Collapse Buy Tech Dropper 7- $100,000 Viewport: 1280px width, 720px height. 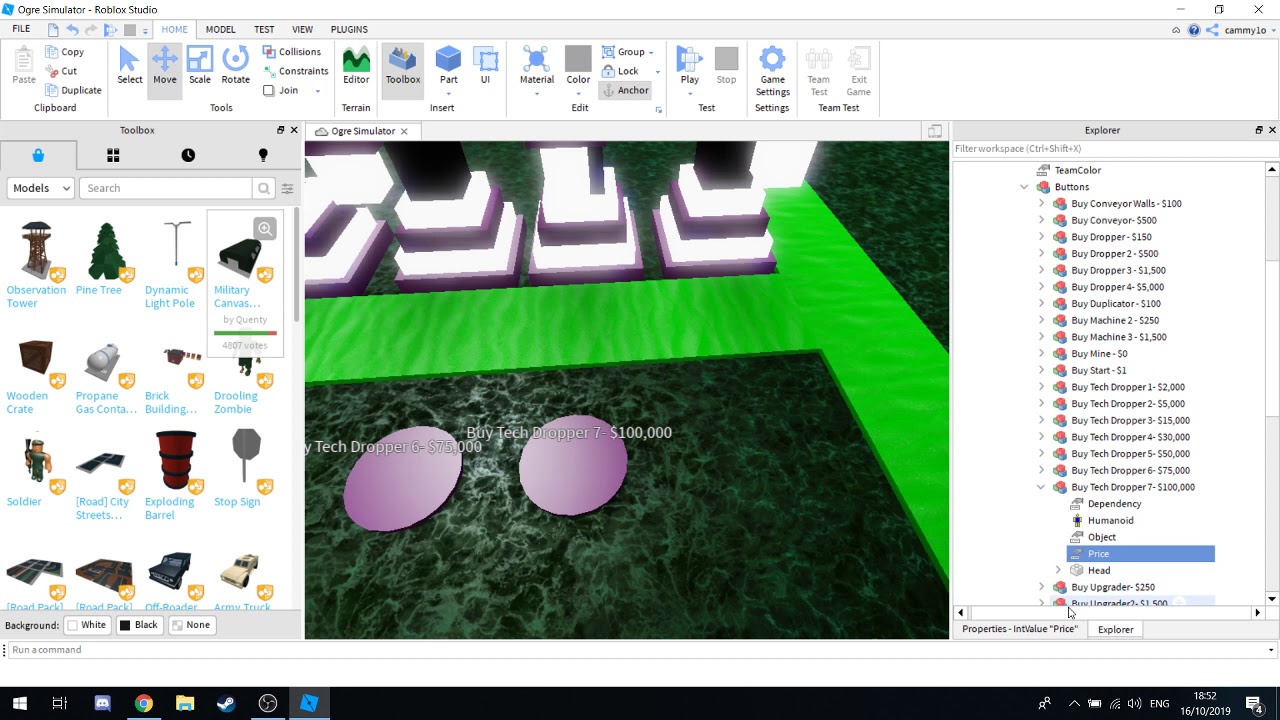point(1041,487)
